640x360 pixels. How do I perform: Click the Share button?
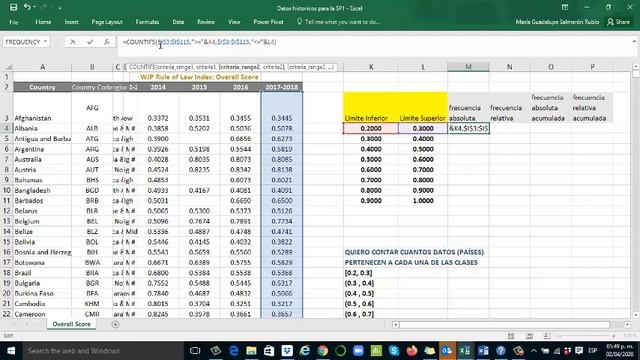619,22
